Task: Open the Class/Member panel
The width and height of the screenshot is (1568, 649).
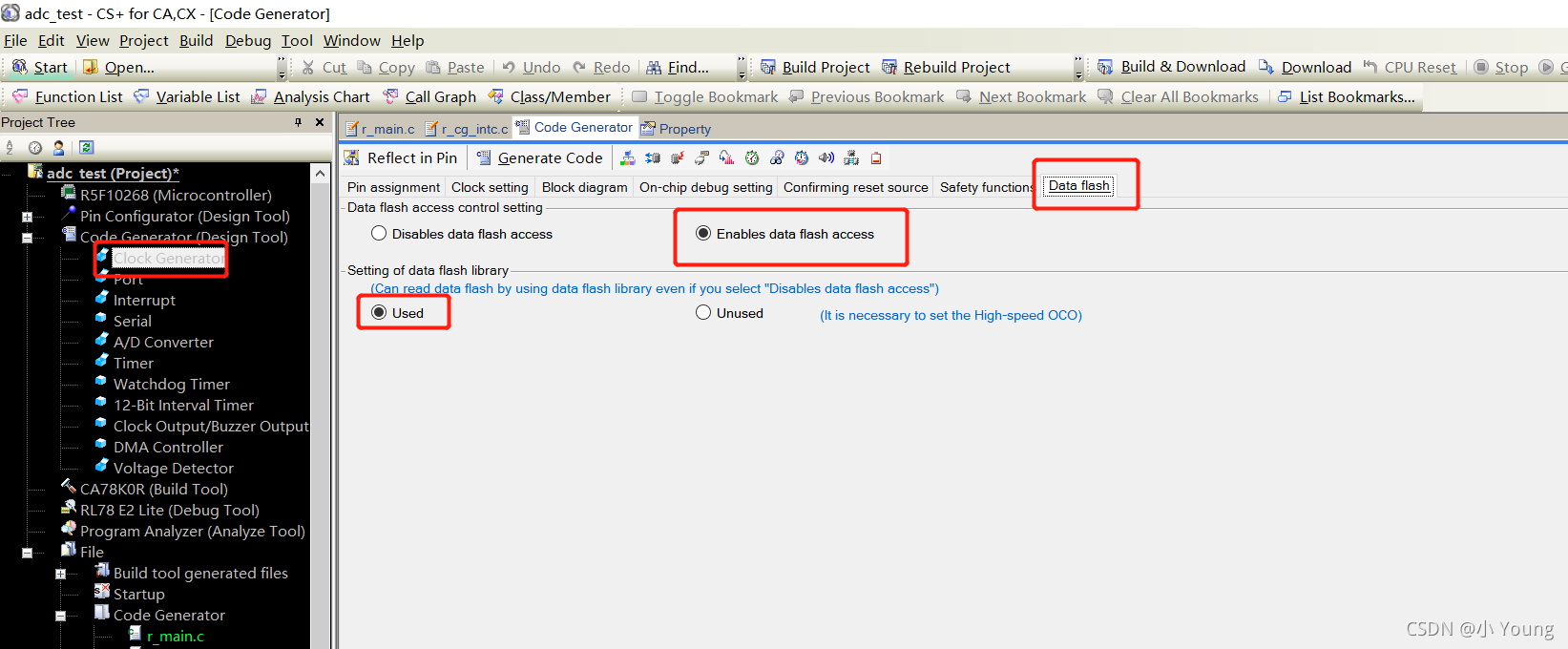Action: 549,96
